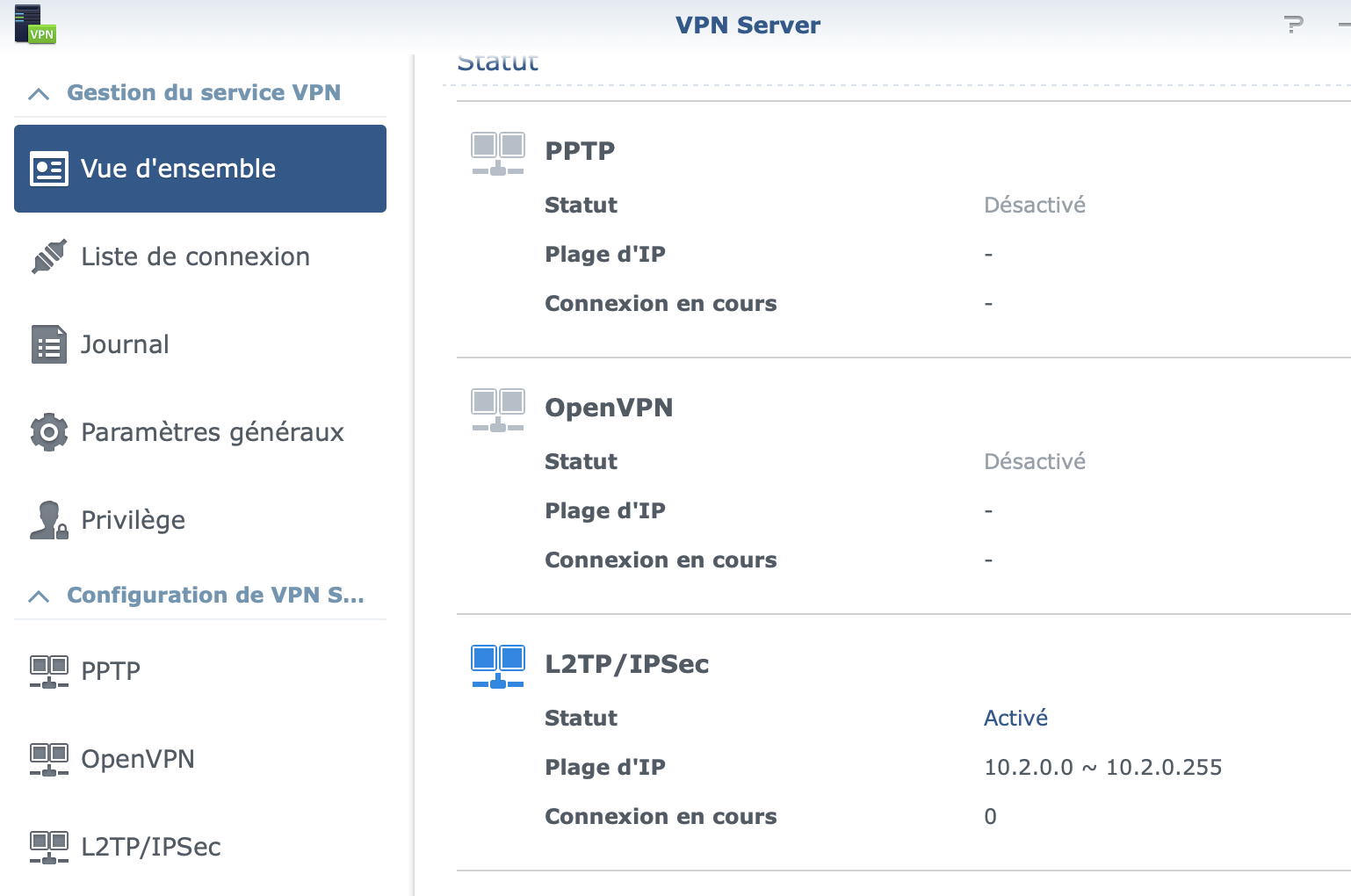Click the OpenVPN status network icon

click(498, 410)
